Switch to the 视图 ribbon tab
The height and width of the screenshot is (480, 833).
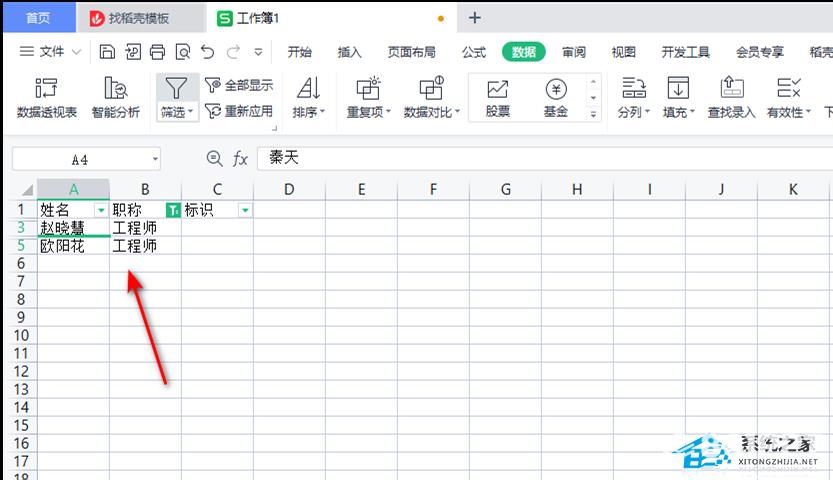click(623, 52)
